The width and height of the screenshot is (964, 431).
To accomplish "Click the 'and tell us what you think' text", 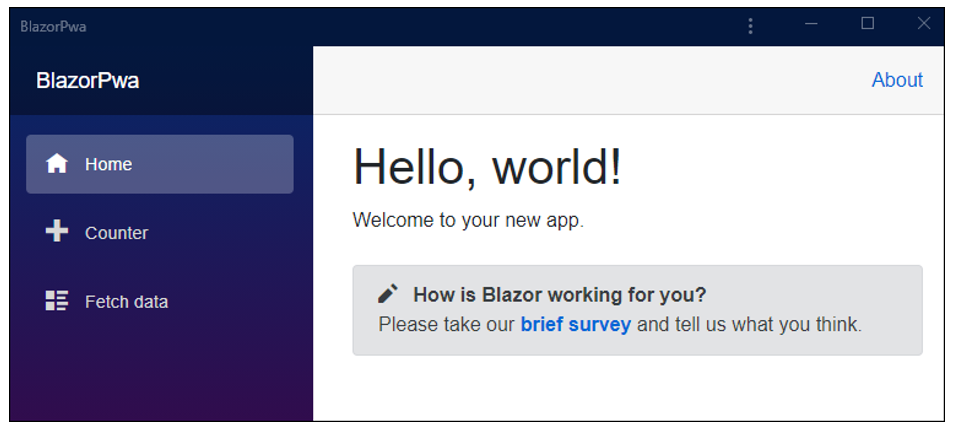I will click(749, 324).
